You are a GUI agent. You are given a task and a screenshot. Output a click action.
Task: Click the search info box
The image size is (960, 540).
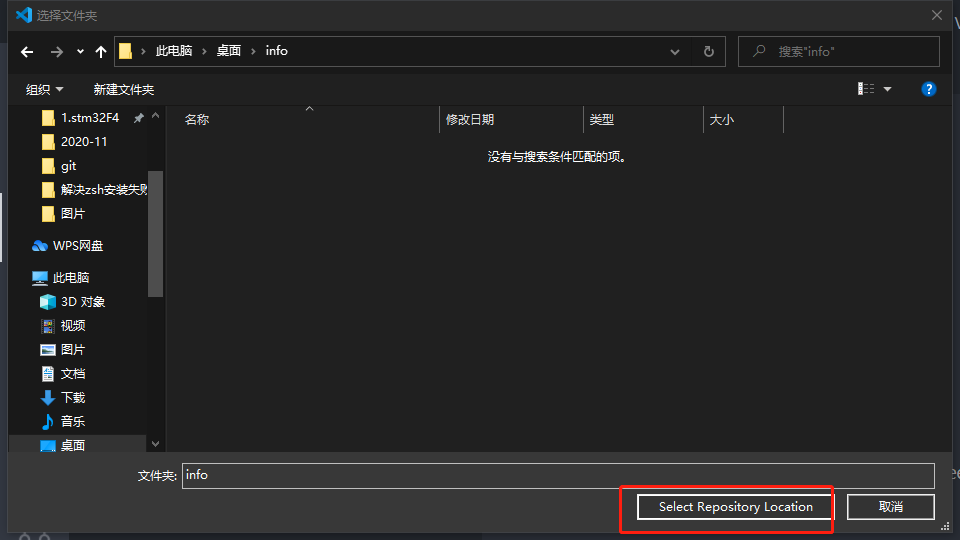[x=839, y=51]
